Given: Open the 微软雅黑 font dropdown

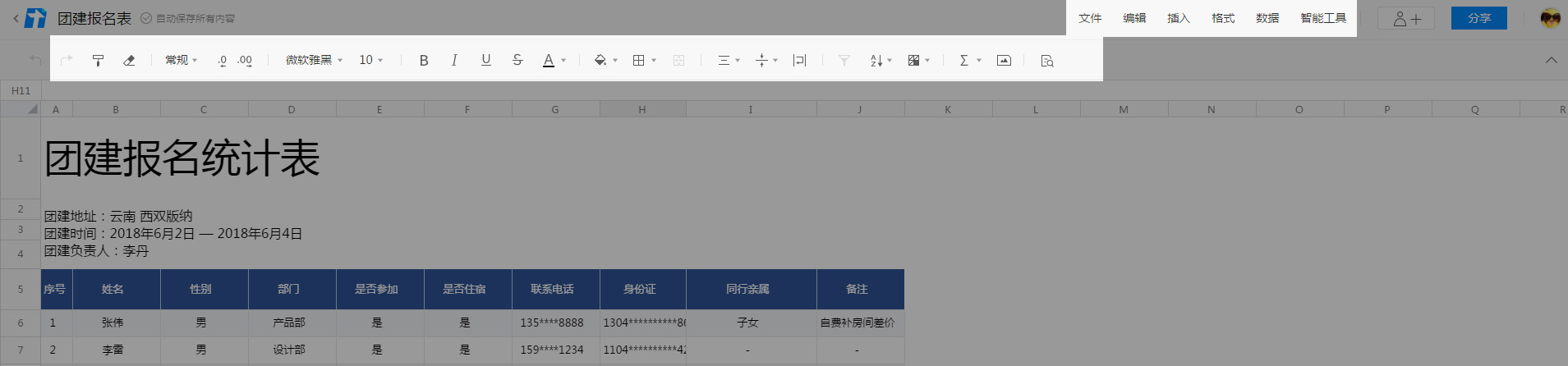Looking at the screenshot, I should [x=314, y=60].
